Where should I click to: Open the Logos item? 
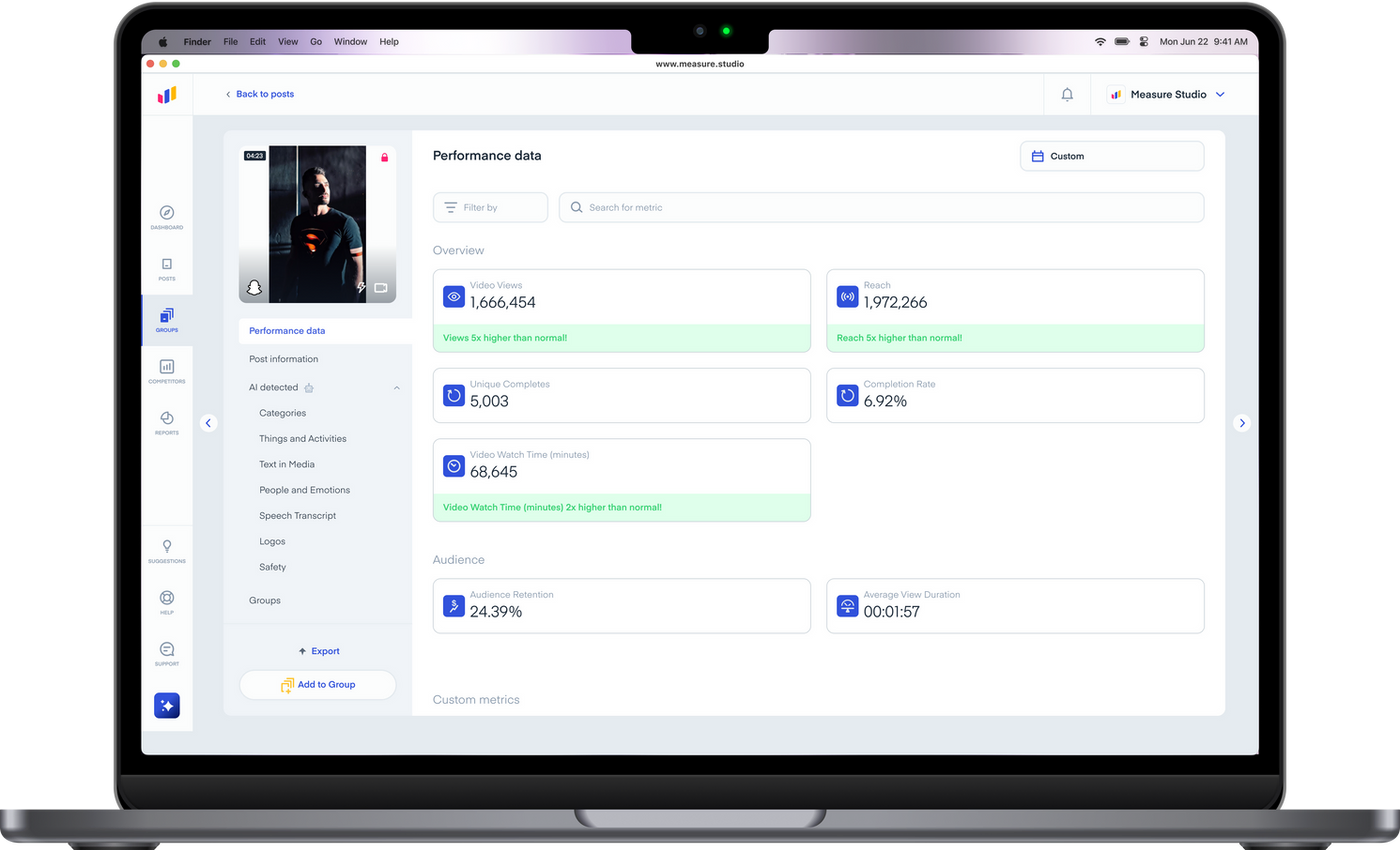pyautogui.click(x=273, y=541)
